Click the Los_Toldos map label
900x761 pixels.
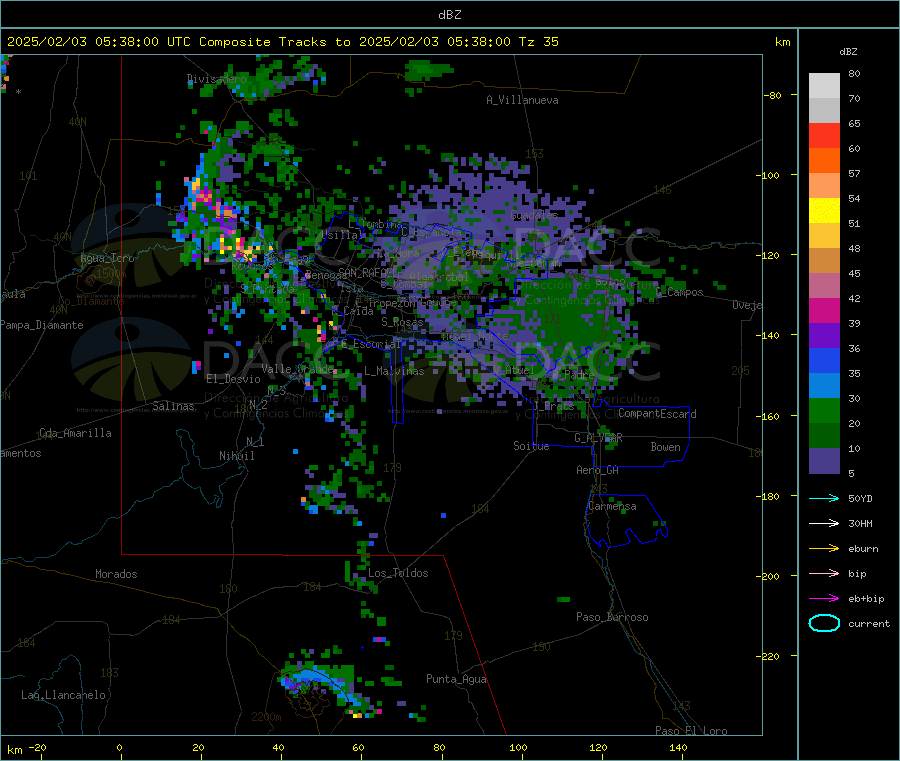point(398,573)
